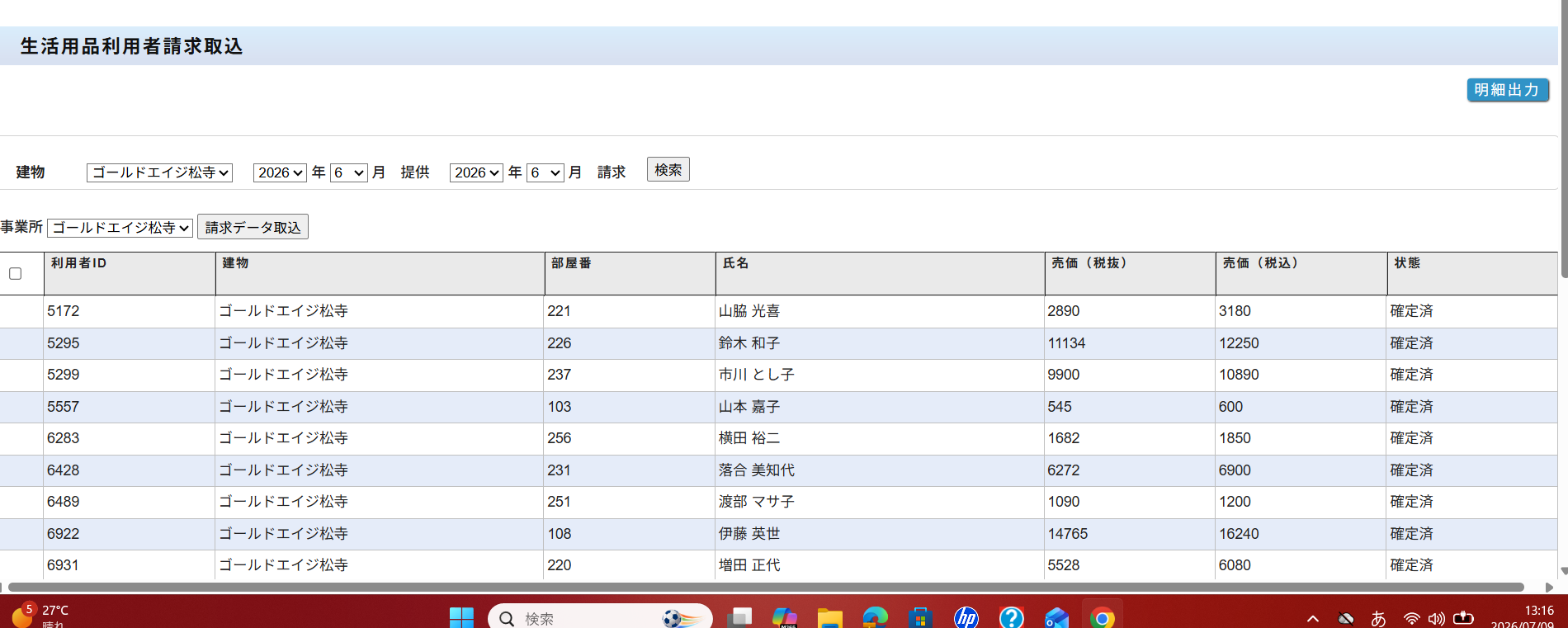The width and height of the screenshot is (1568, 628).
Task: Click the name 落合 美知代
Action: tap(757, 470)
